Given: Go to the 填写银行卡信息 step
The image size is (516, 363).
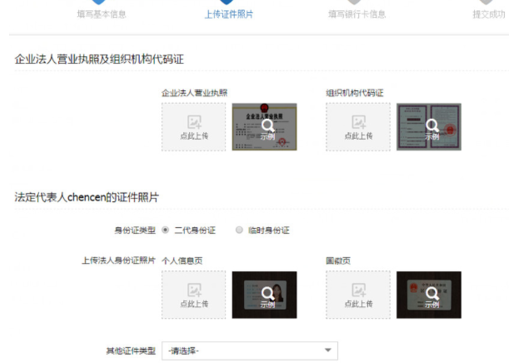Looking at the screenshot, I should click(x=357, y=14).
